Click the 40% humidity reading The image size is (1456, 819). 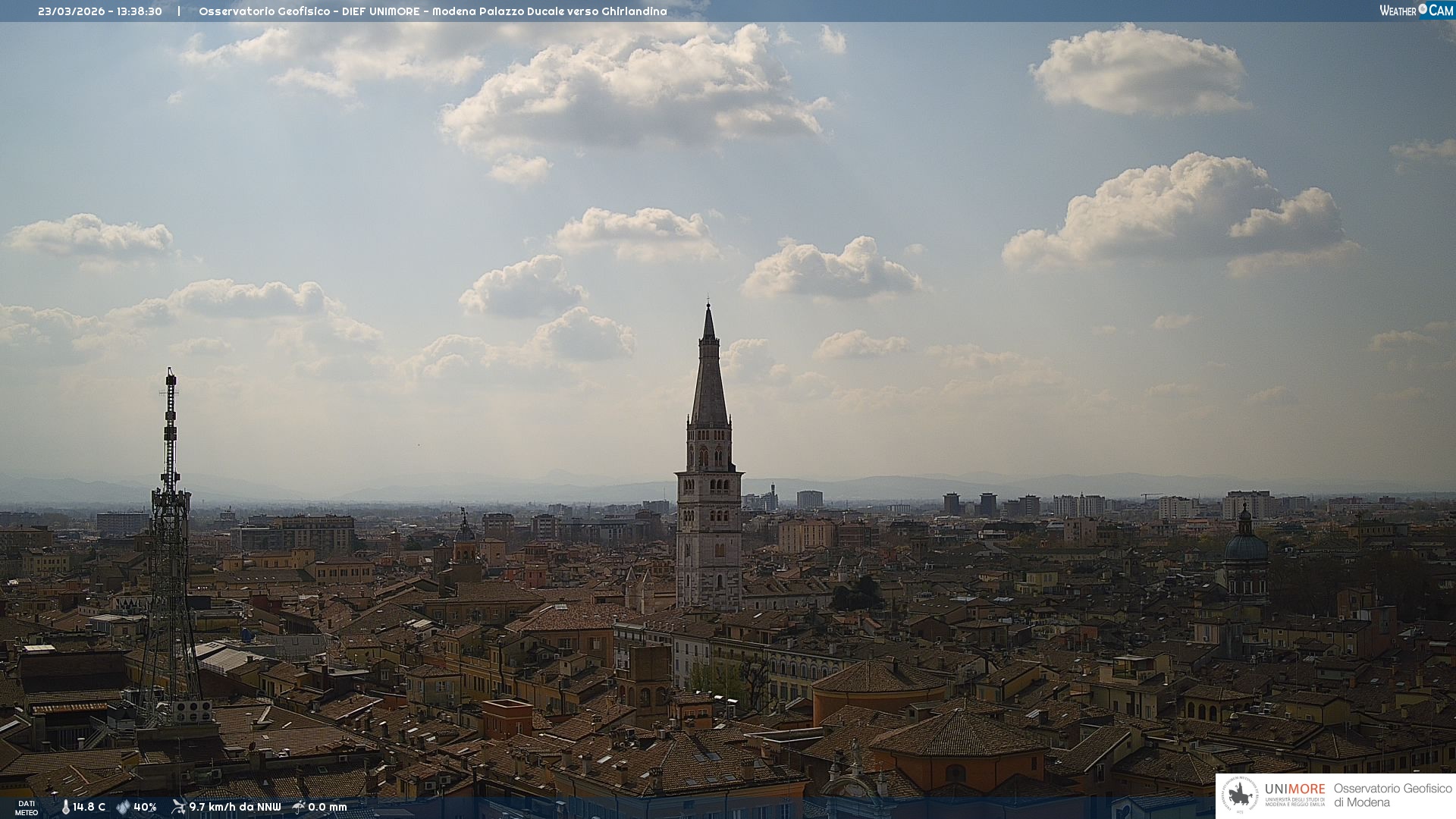click(x=145, y=808)
